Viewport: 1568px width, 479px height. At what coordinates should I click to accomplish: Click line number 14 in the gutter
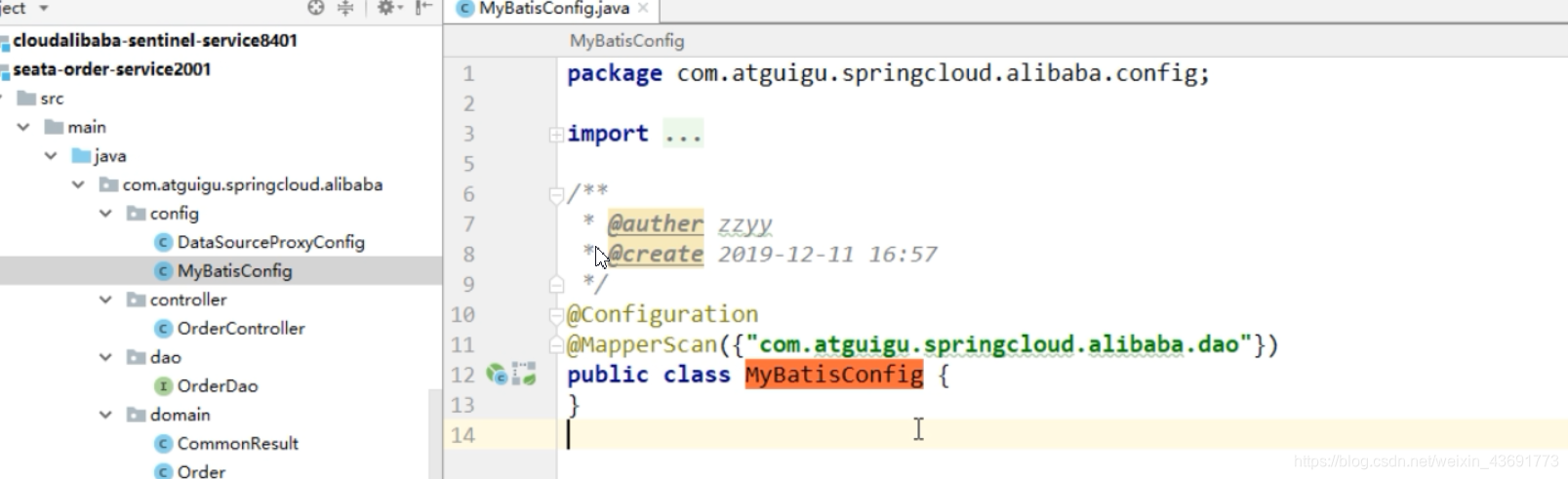(x=462, y=435)
